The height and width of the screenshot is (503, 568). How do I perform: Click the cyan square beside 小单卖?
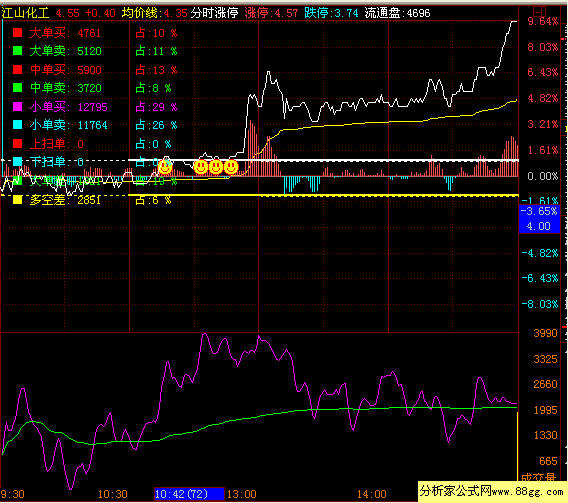17,125
